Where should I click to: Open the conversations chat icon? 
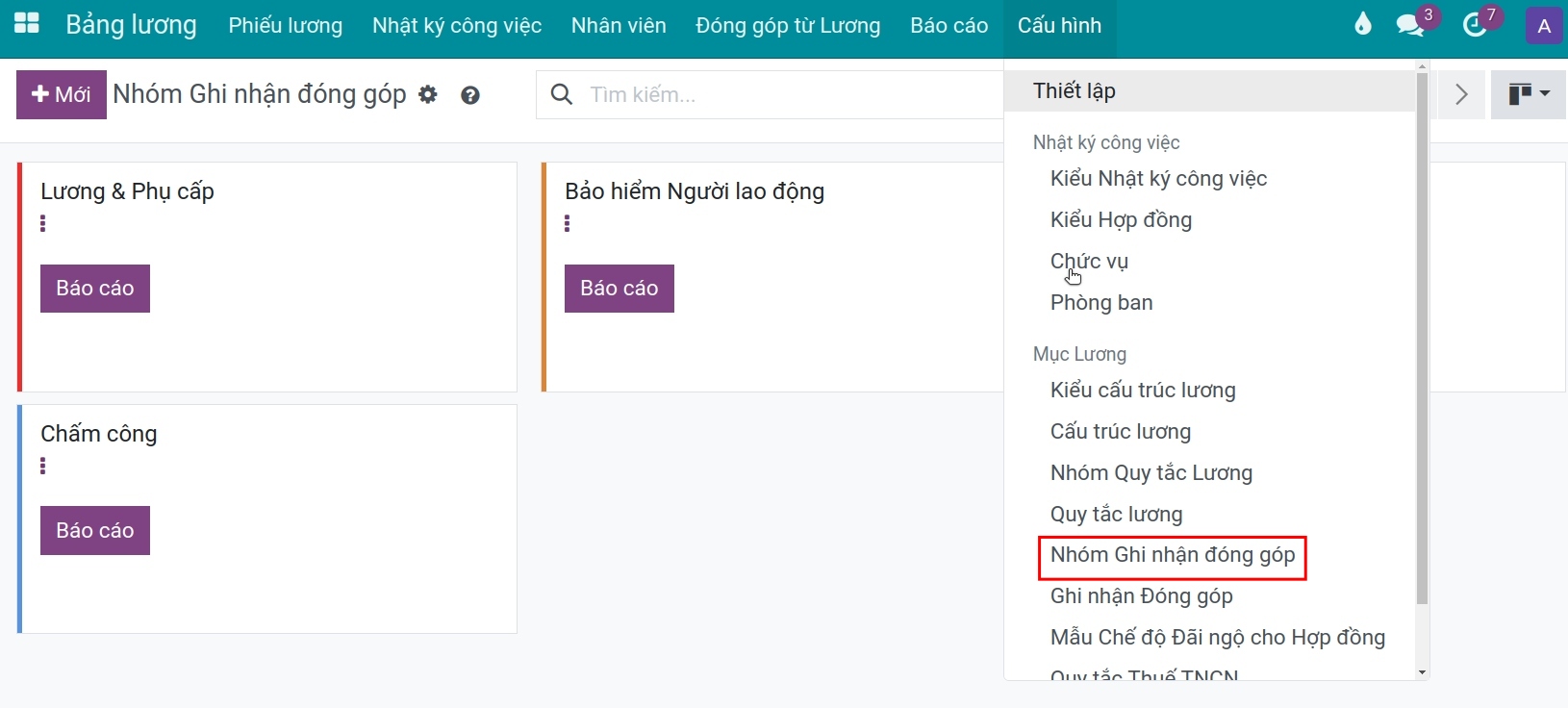1410,25
